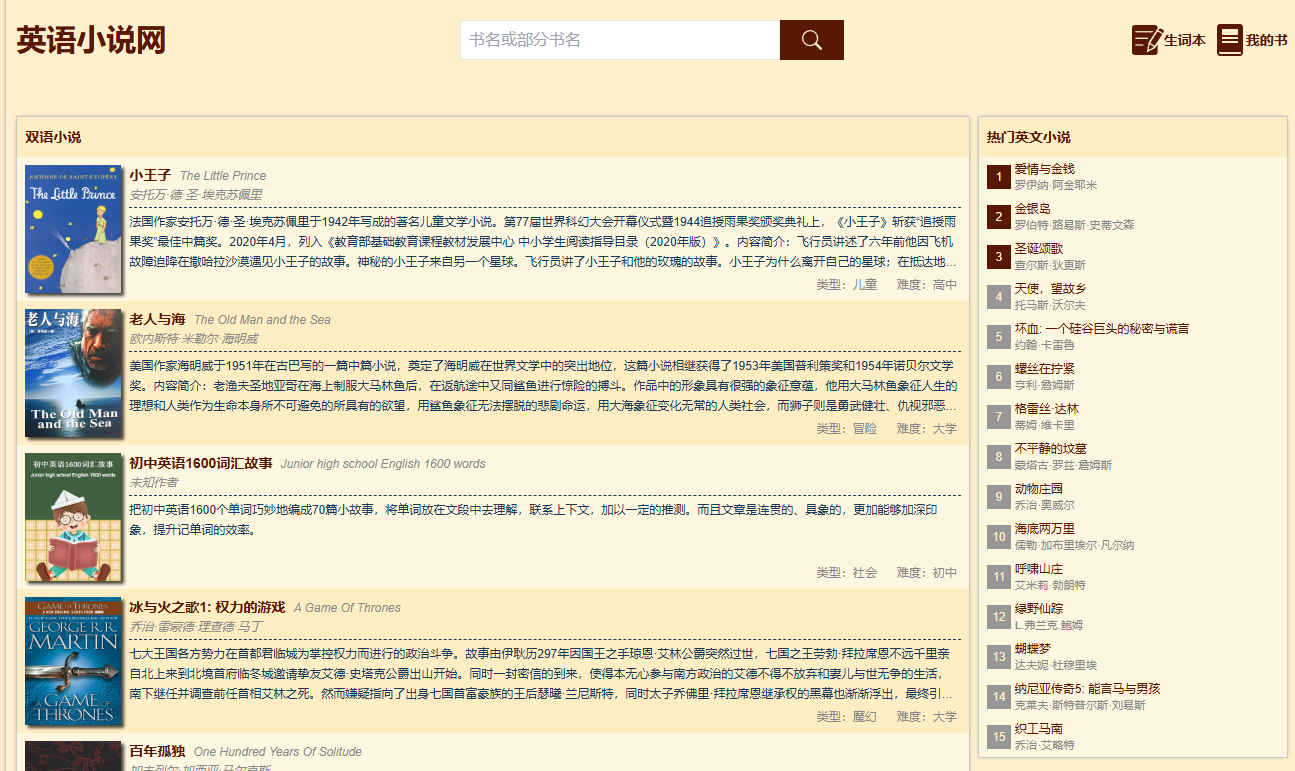Click rank badge 2 beside 金银岛
Viewport: 1295px width, 771px height.
pyautogui.click(x=998, y=217)
